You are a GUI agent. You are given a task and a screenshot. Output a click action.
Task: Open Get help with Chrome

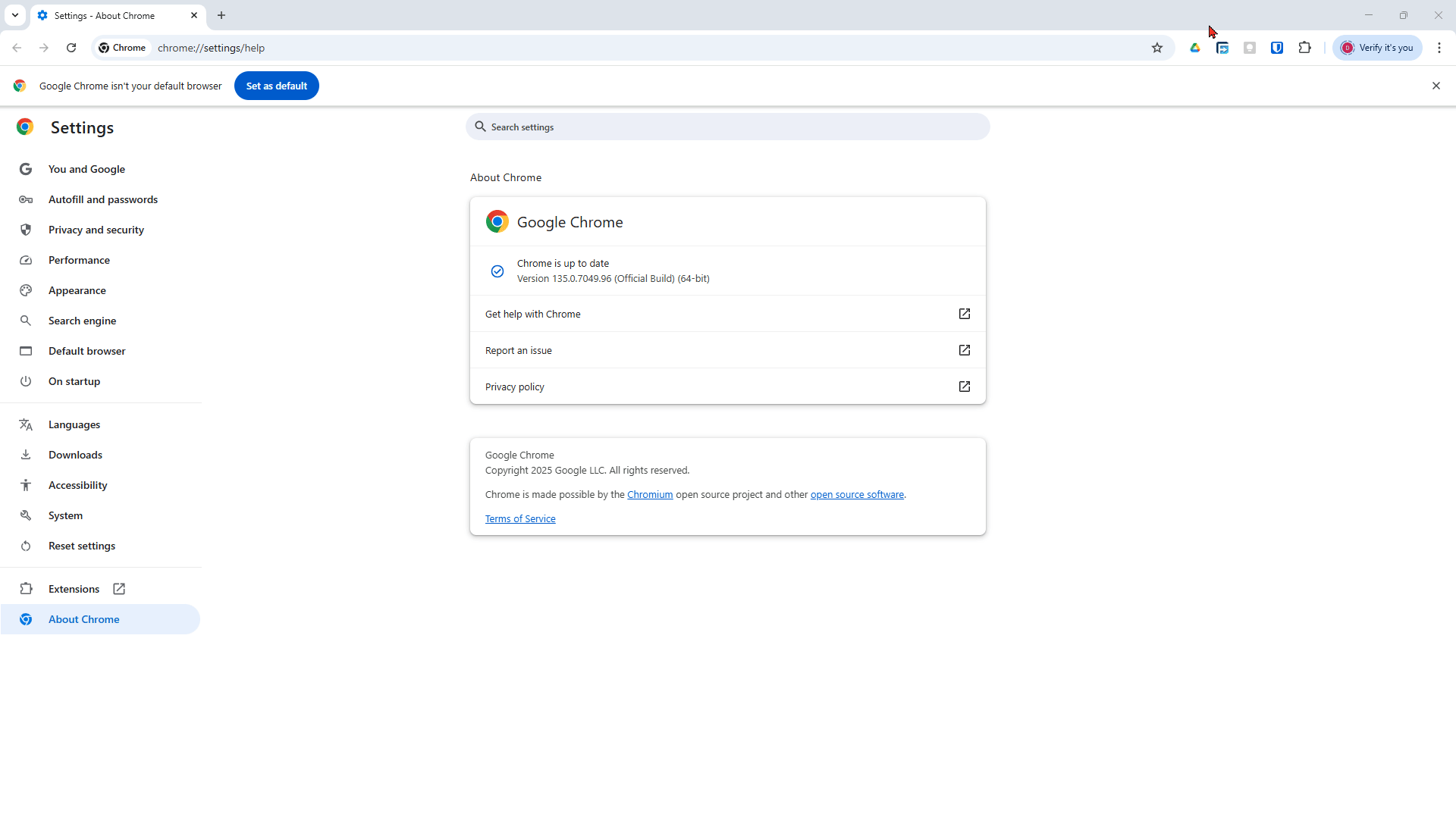728,314
